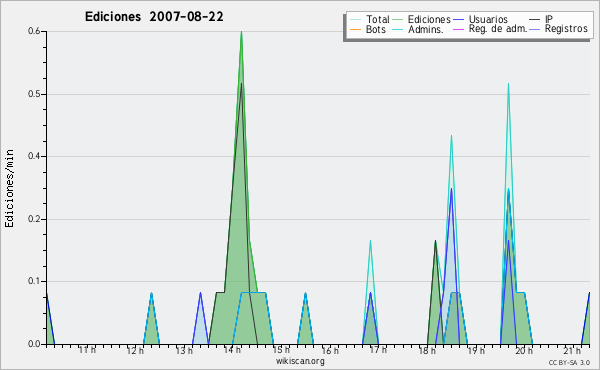Click the 0.0 y-axis value

[x=34, y=344]
